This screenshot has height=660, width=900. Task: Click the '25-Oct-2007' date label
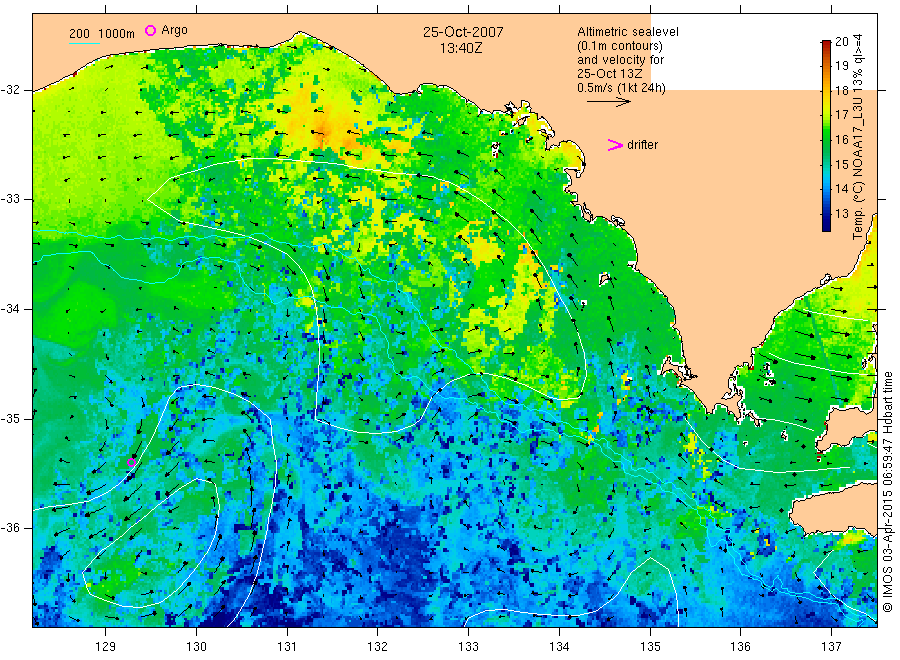pos(463,32)
